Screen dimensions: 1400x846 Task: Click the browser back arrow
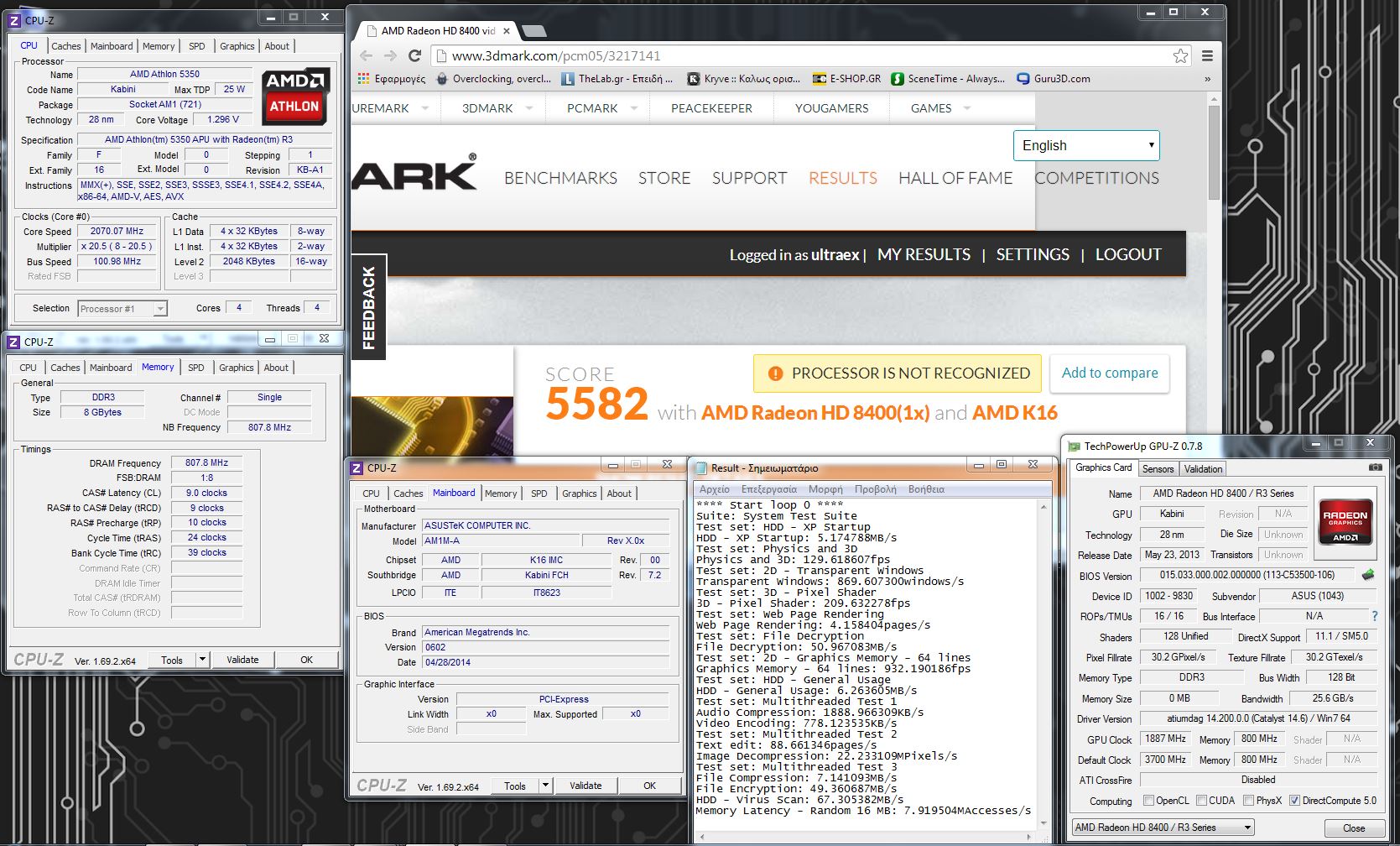pyautogui.click(x=366, y=55)
